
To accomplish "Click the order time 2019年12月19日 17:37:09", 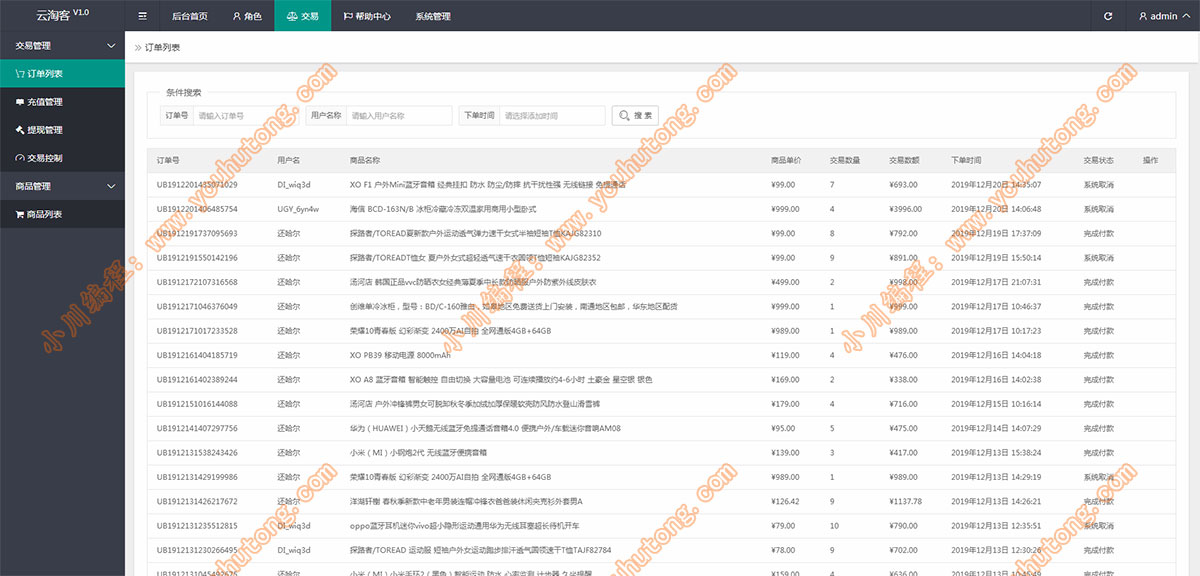I will coord(996,233).
